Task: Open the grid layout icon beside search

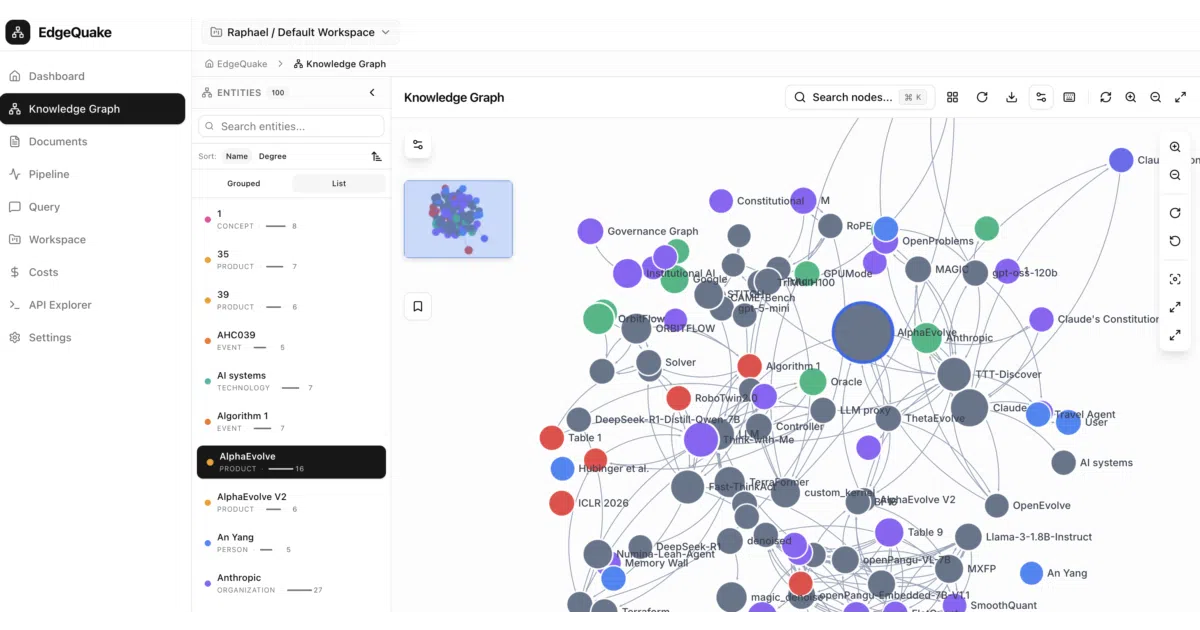Action: coord(952,97)
